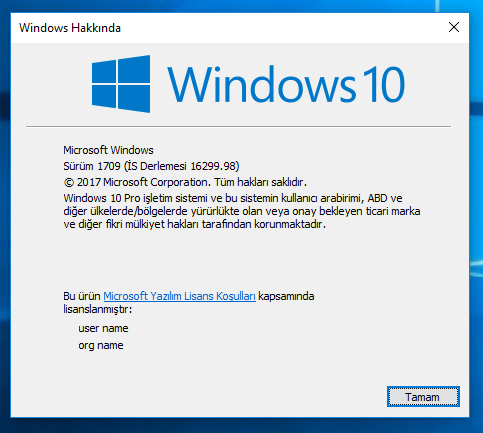
Task: Click the org name licensee entry
Action: click(101, 345)
